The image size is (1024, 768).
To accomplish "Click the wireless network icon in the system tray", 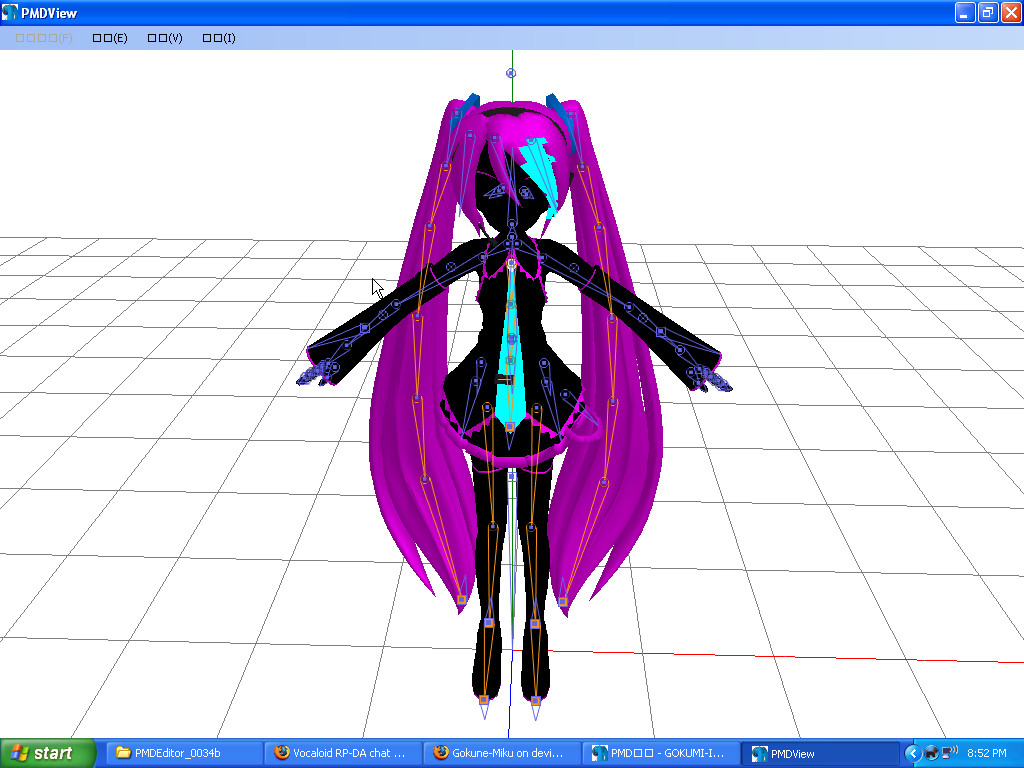I will pos(948,752).
